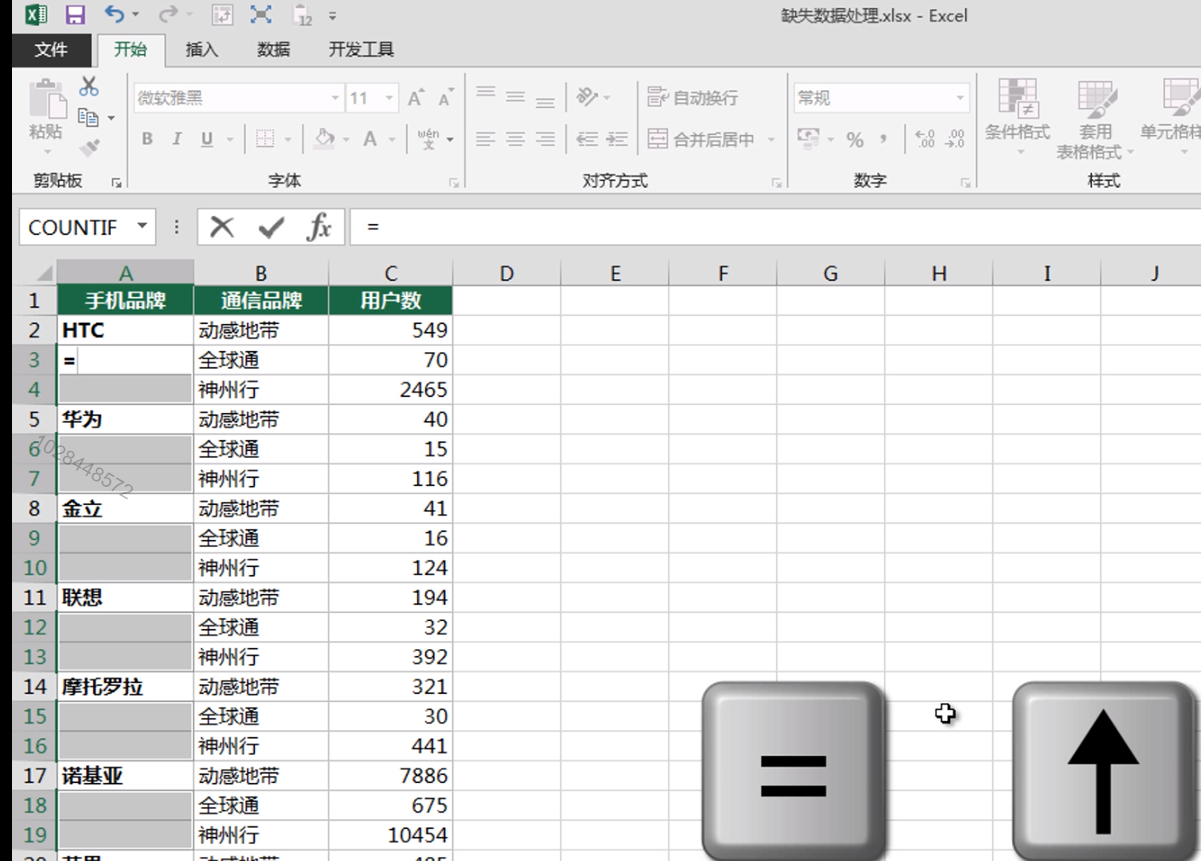
Task: Open the number format dropdown showing 常规
Action: pyautogui.click(x=960, y=97)
